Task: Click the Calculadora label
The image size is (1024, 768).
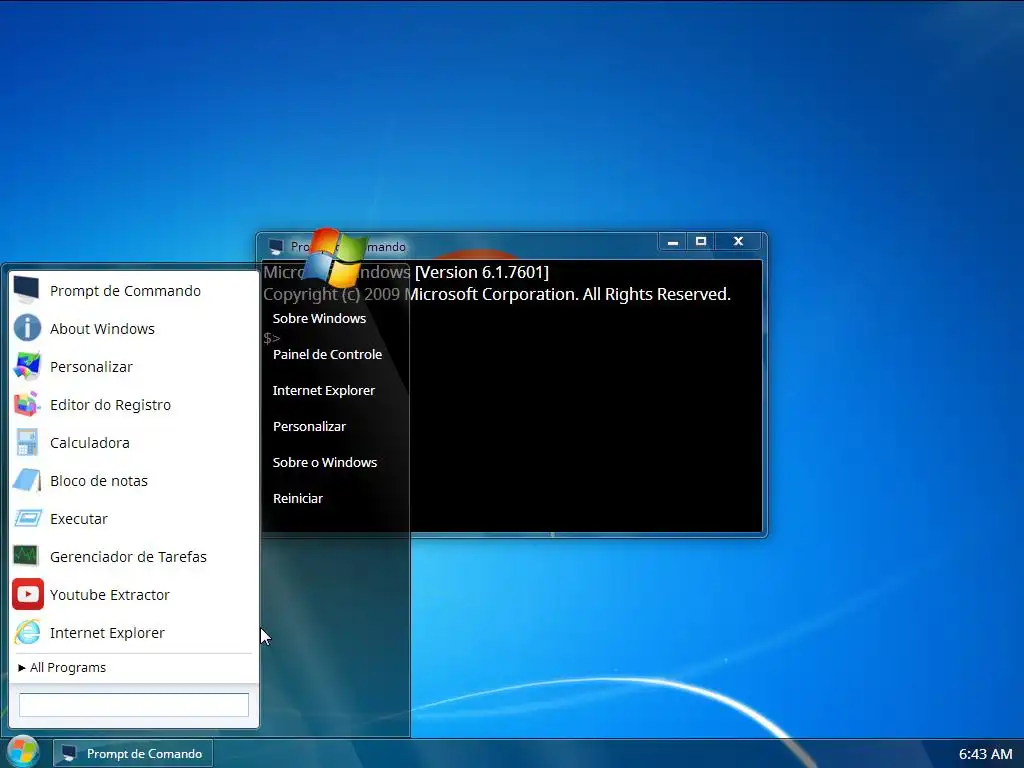Action: pyautogui.click(x=89, y=443)
